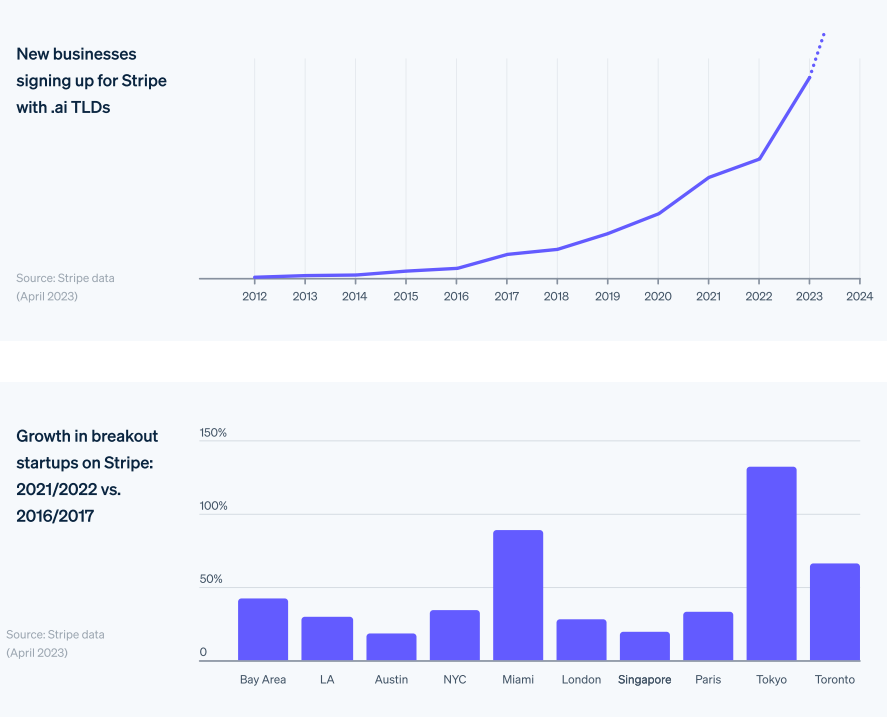Select the 2020 label below the line chart
Viewport: 887px width, 717px height.
tap(658, 296)
